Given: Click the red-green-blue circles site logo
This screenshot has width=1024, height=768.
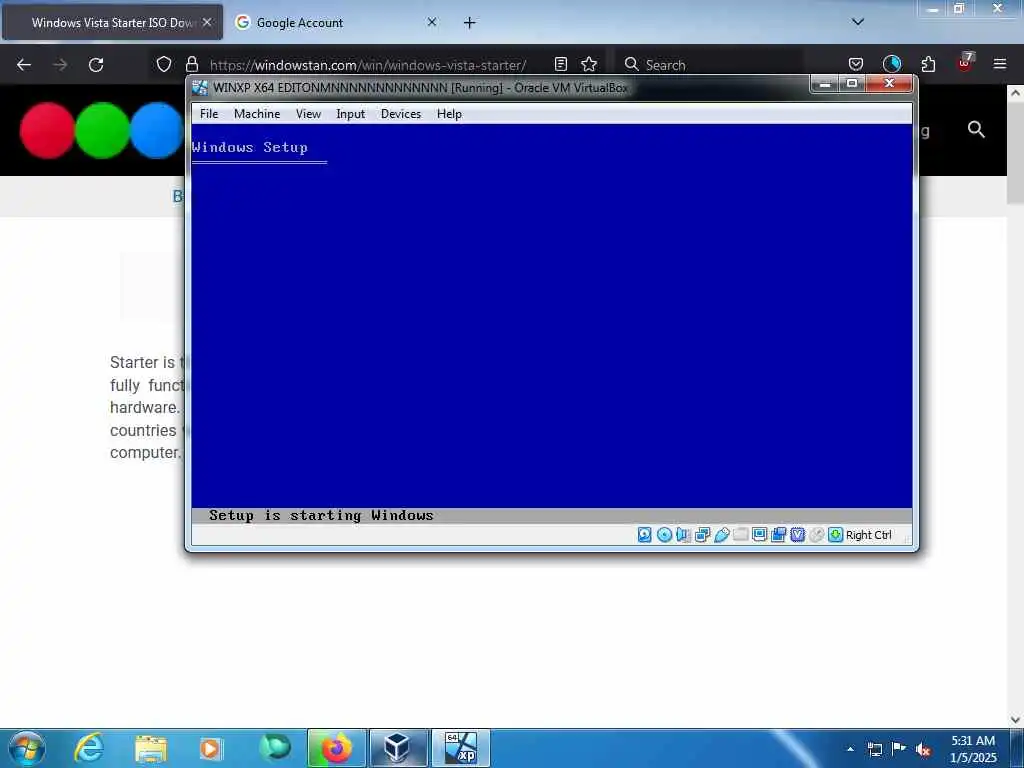Looking at the screenshot, I should pos(101,130).
